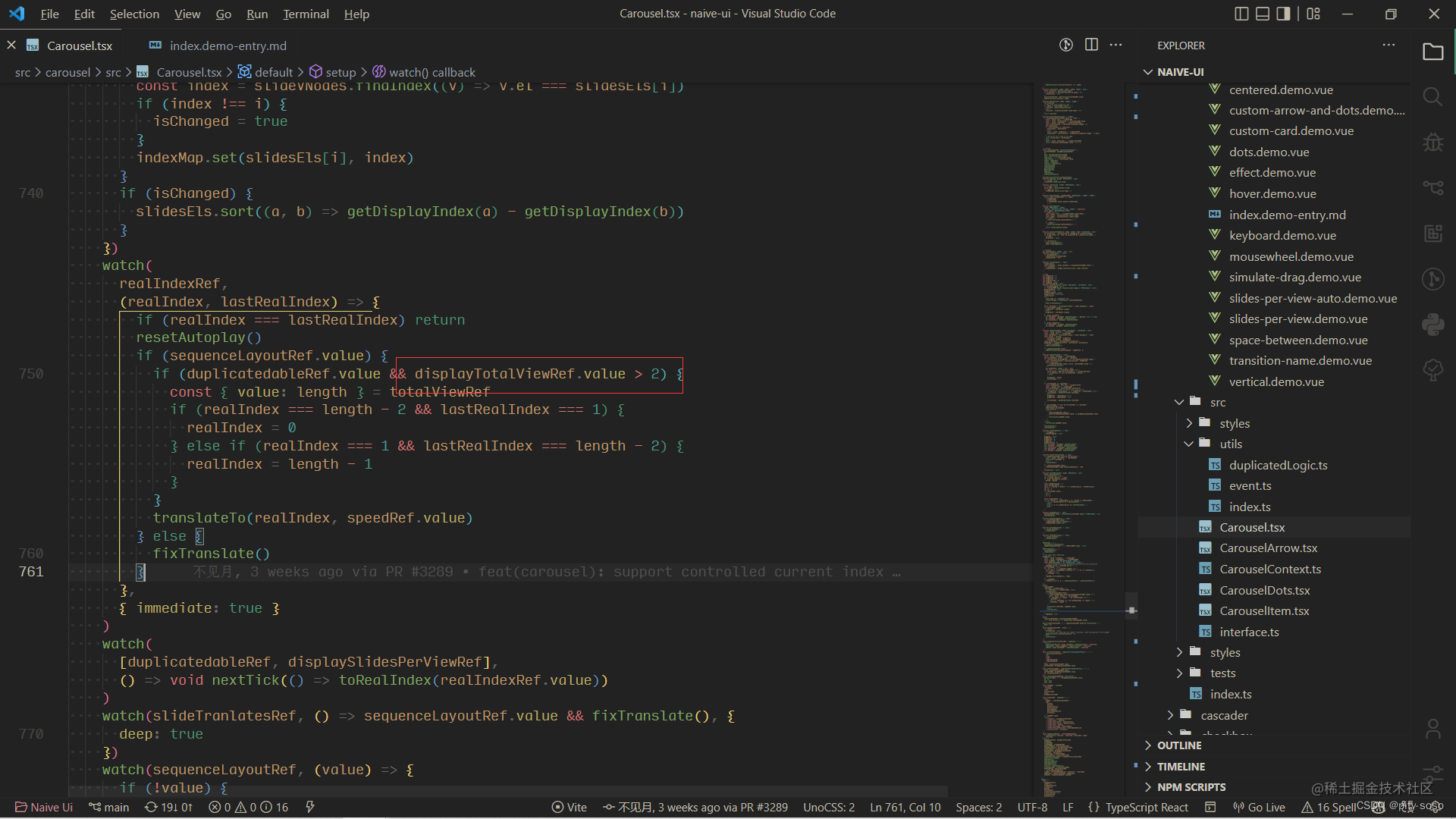Image resolution: width=1456 pixels, height=819 pixels.
Task: Toggle the Panel layout button
Action: [1263, 14]
